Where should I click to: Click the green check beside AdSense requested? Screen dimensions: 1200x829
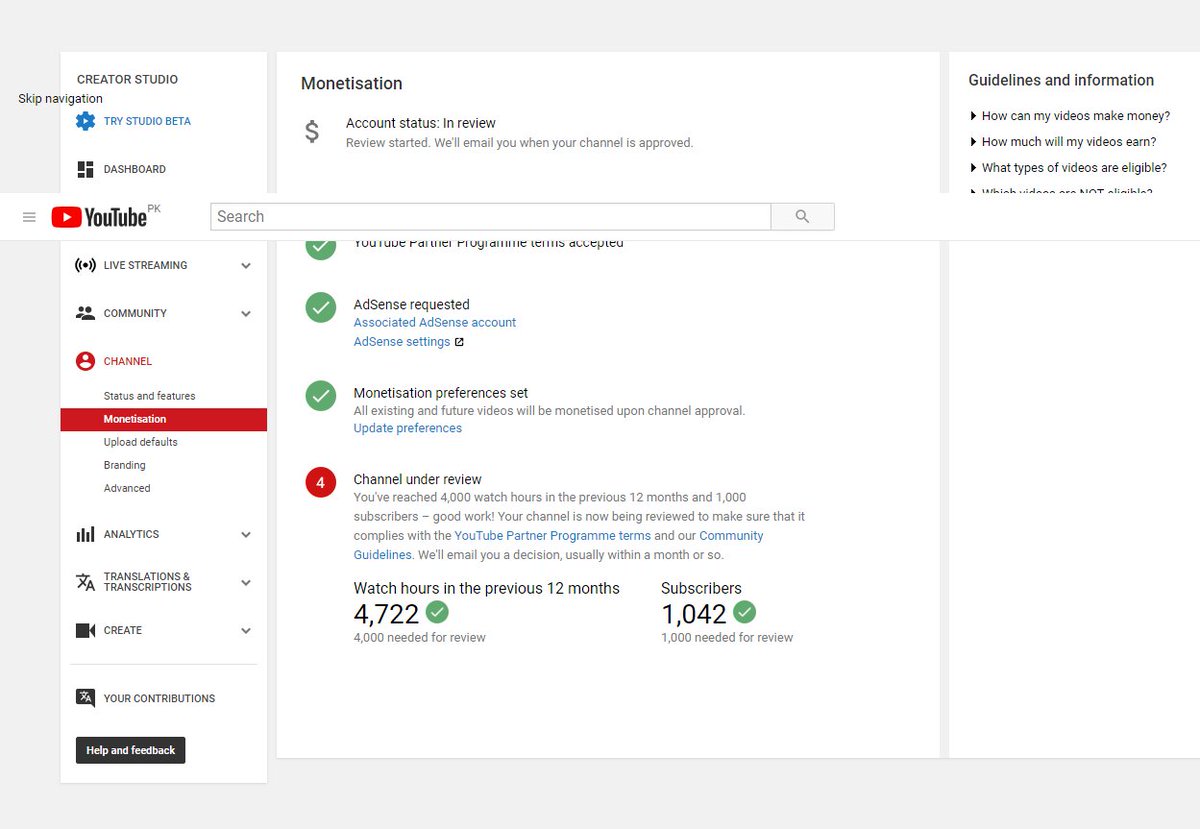coord(320,308)
